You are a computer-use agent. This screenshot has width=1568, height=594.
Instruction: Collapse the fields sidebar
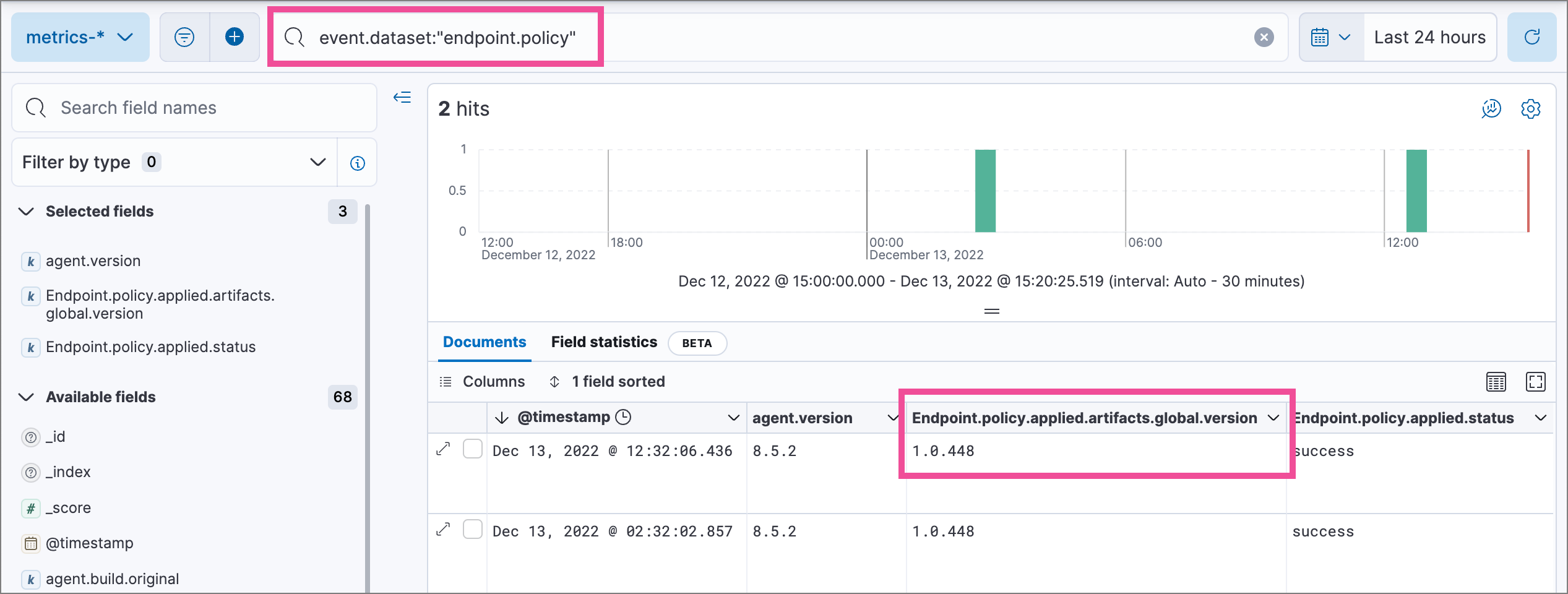coord(402,97)
